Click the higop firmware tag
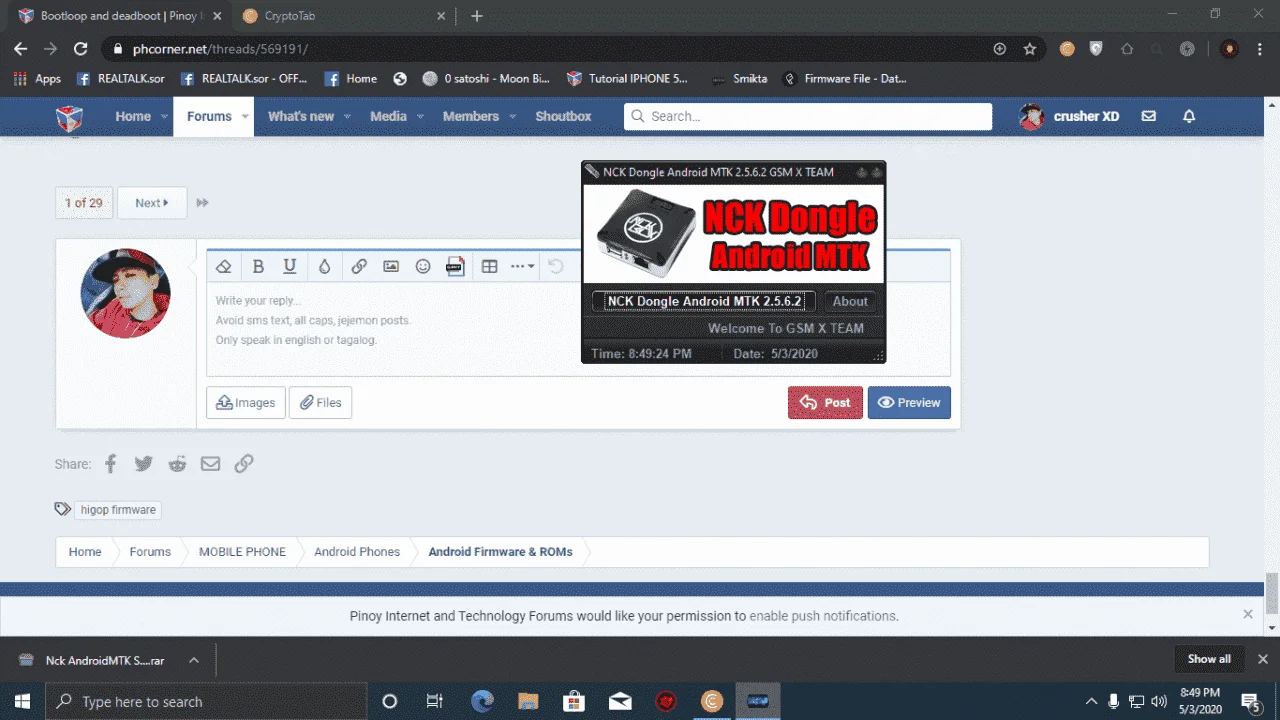Screen dimensions: 1280x720 [x=118, y=510]
